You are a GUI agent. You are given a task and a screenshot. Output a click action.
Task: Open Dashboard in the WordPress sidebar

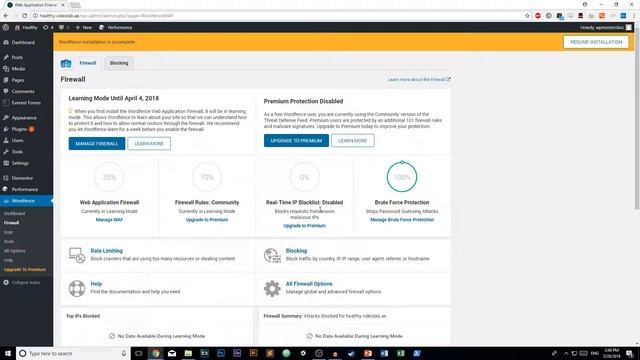[x=23, y=42]
